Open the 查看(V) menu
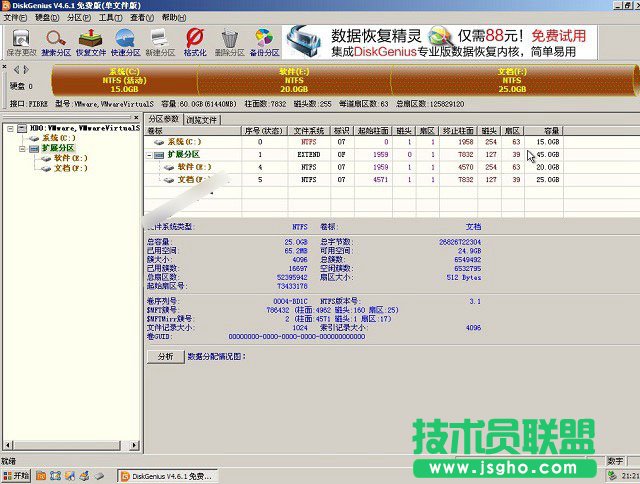This screenshot has width=640, height=484. (x=142, y=18)
